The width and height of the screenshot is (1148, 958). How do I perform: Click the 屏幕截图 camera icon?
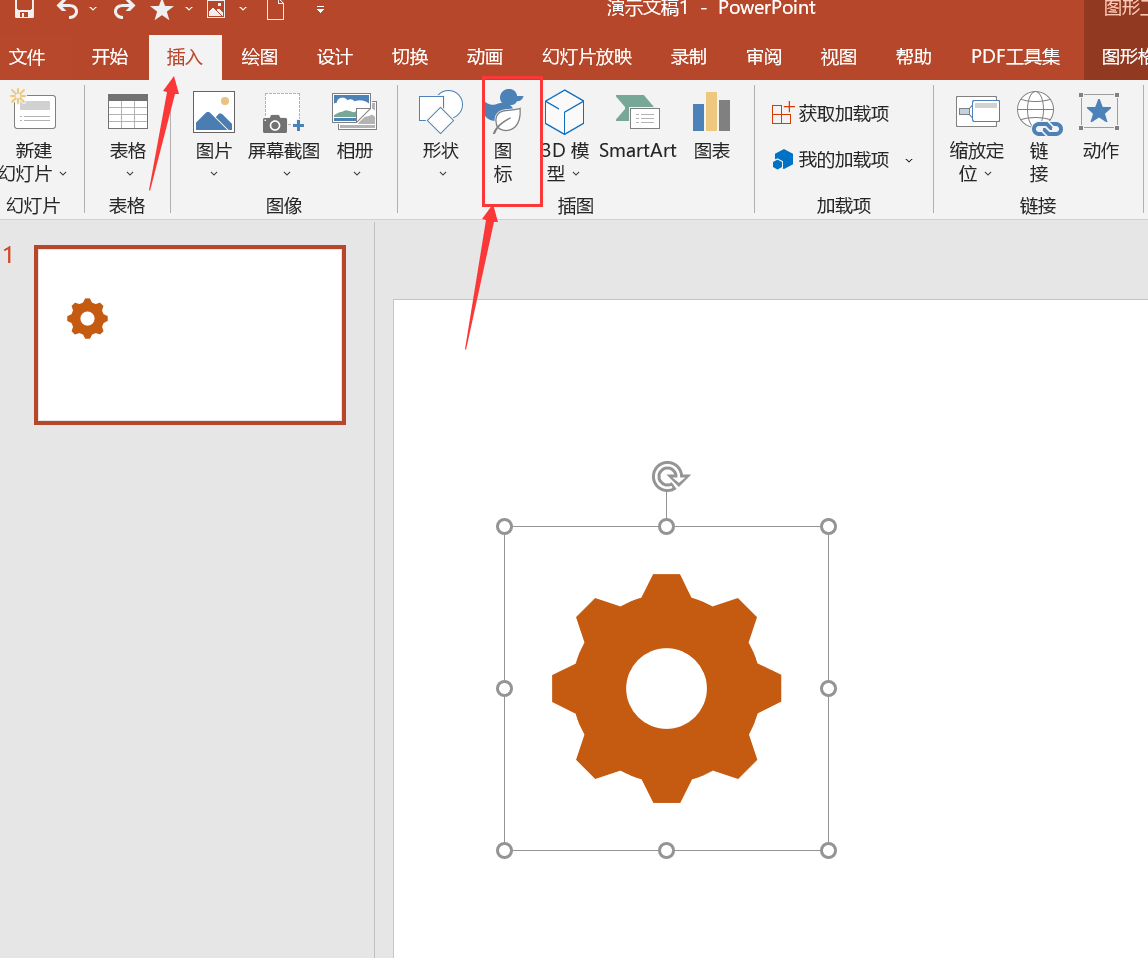[x=283, y=113]
